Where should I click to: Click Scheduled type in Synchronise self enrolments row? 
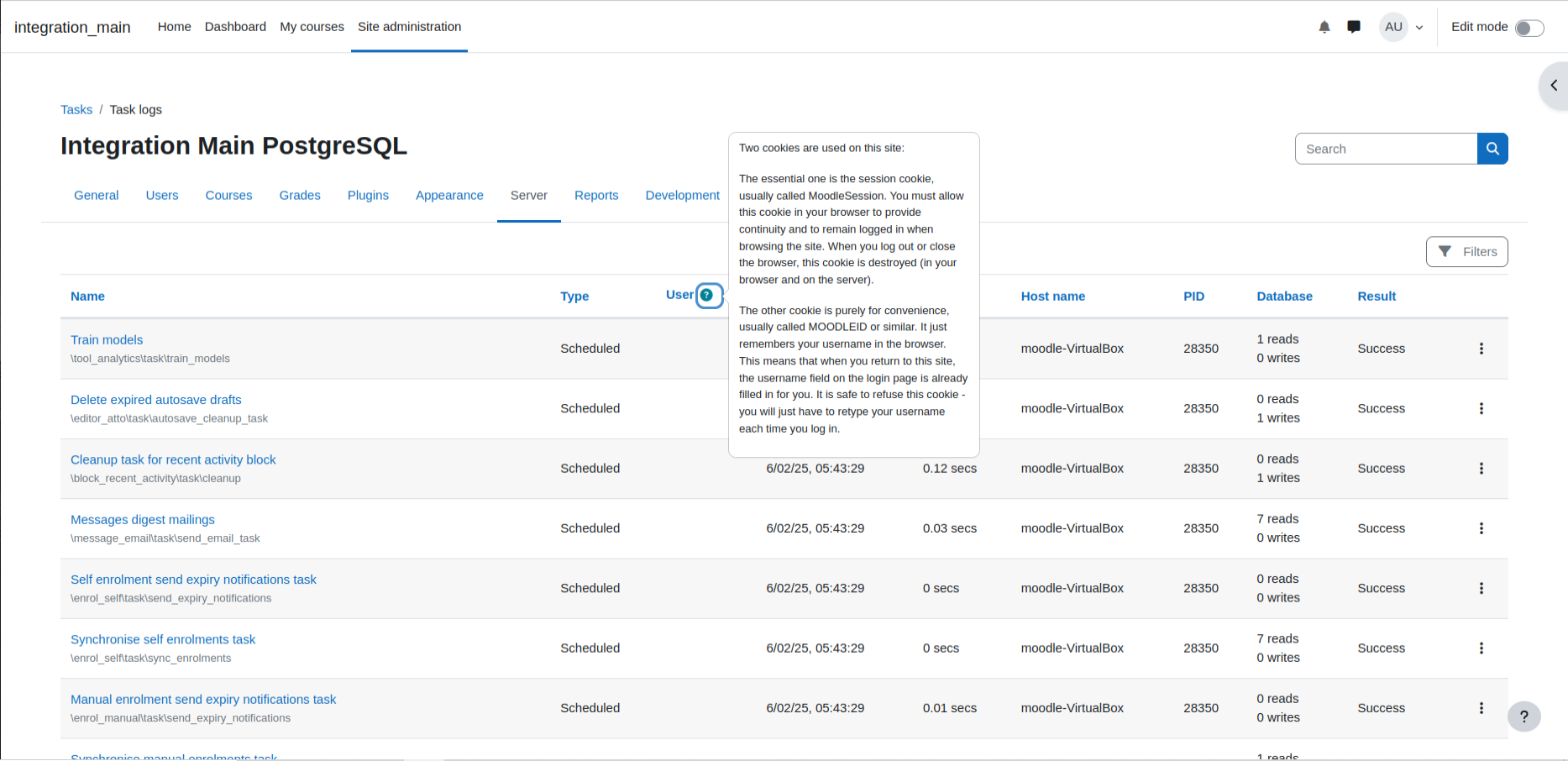pyautogui.click(x=590, y=648)
